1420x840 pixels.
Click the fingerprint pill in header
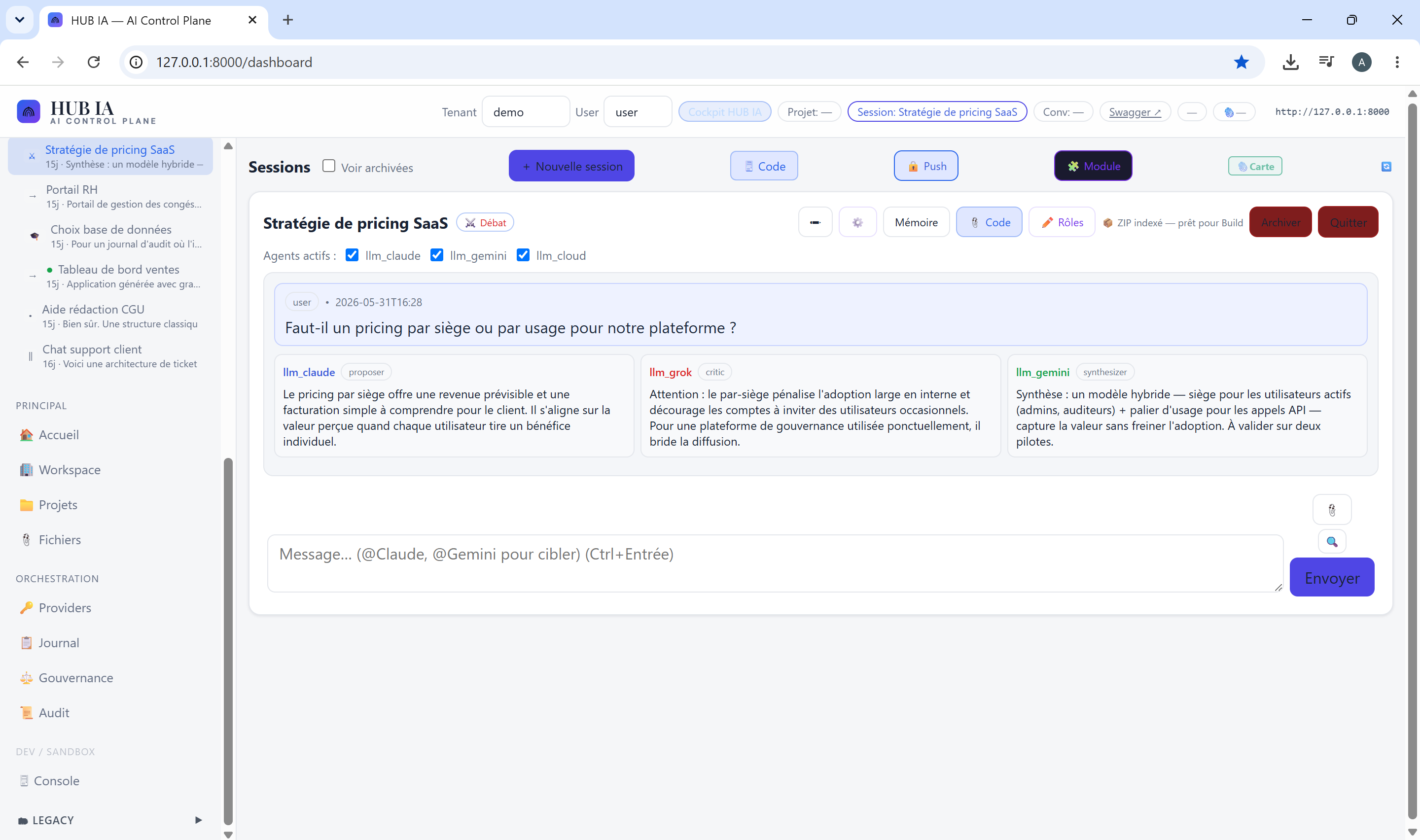tap(1234, 112)
